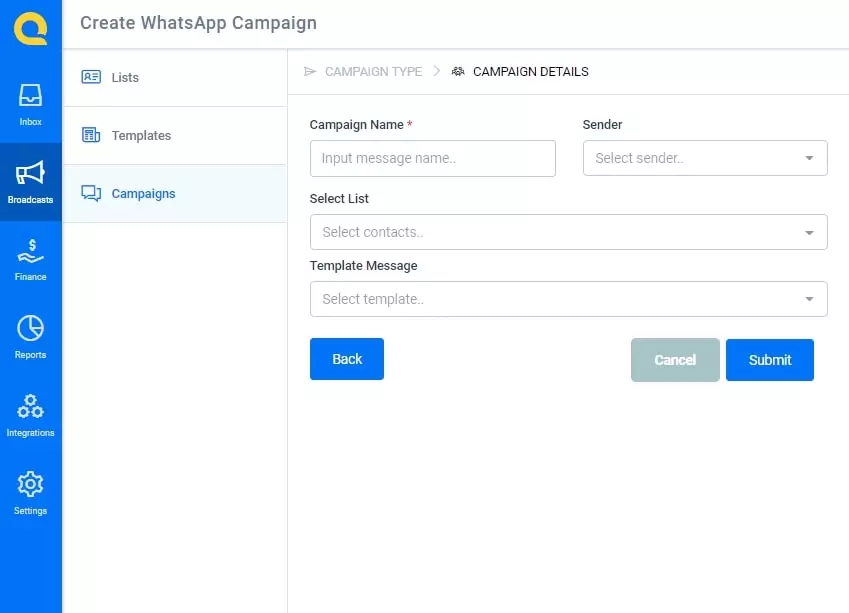
Task: Submit the campaign form
Action: click(x=770, y=360)
